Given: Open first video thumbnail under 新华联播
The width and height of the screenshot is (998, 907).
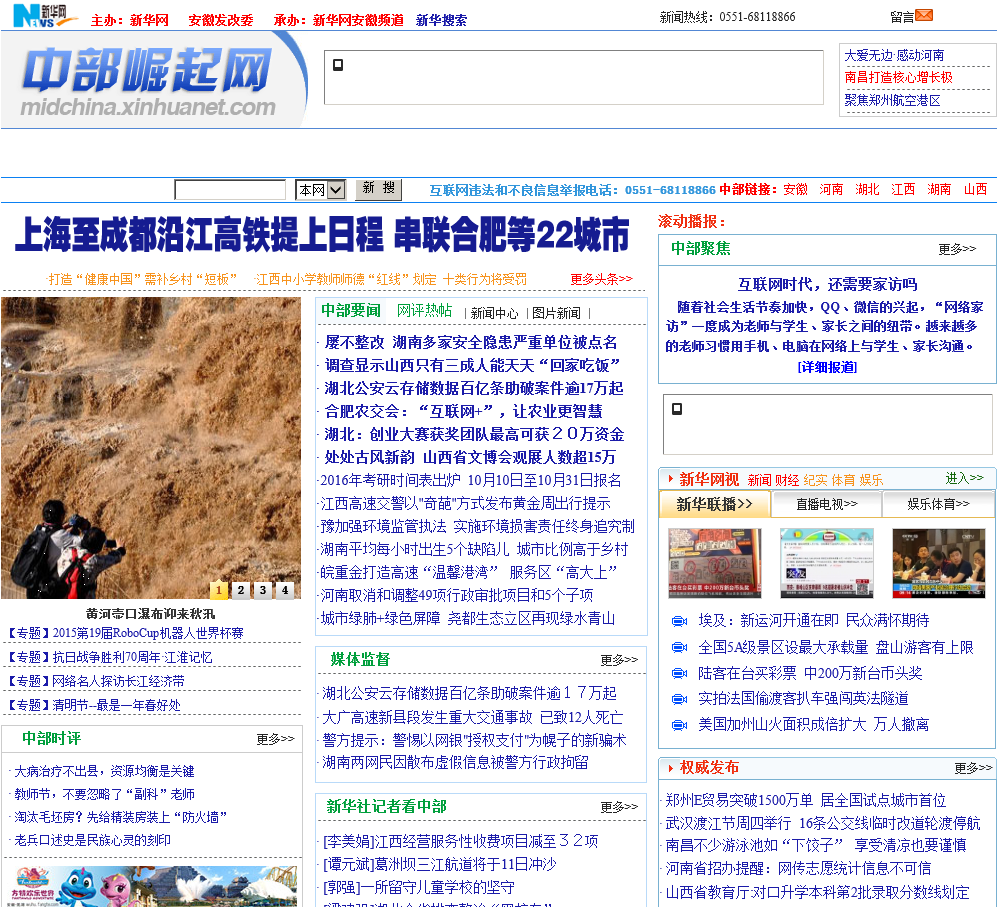Looking at the screenshot, I should click(715, 563).
